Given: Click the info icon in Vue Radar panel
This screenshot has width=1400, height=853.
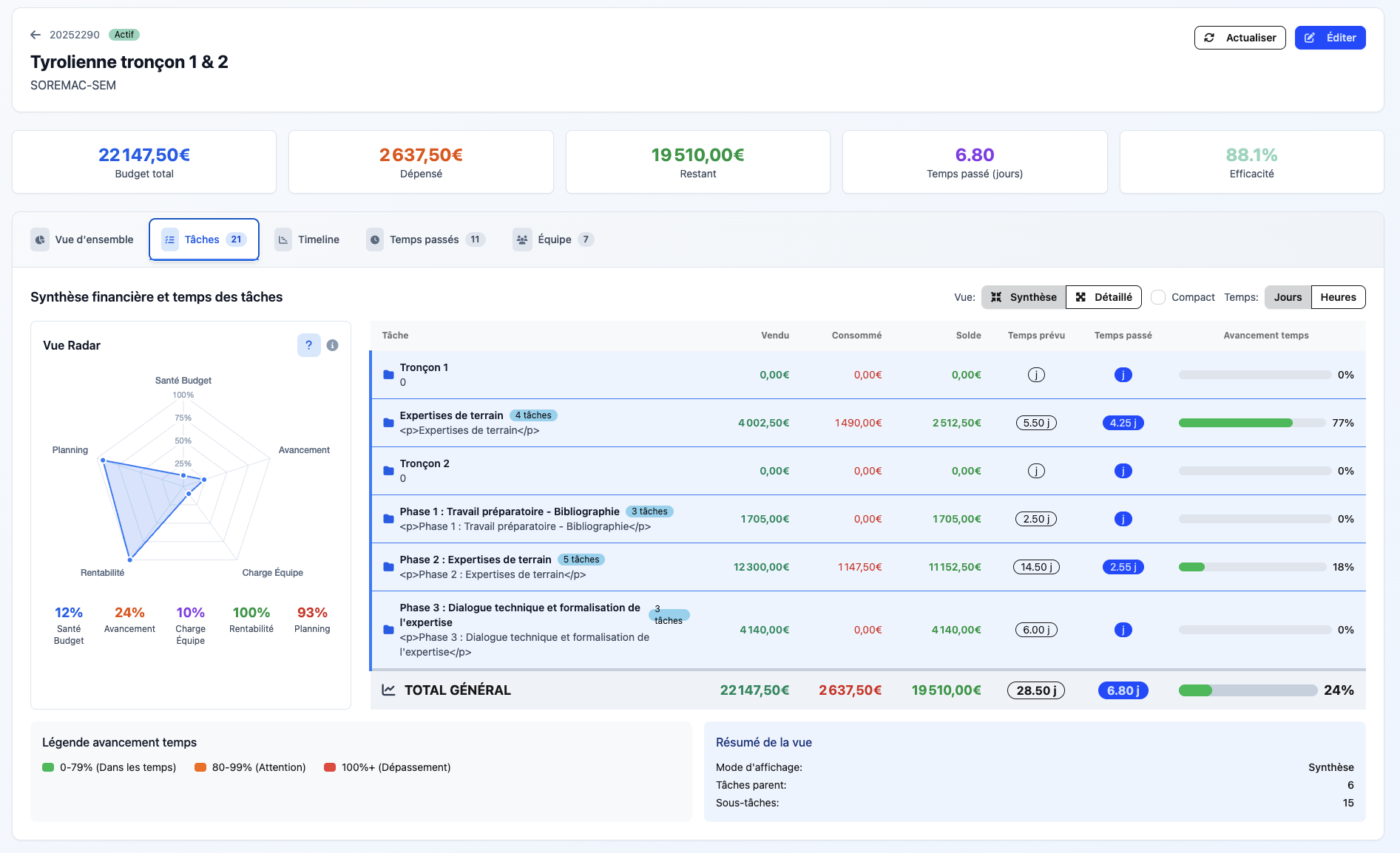Looking at the screenshot, I should pyautogui.click(x=333, y=345).
